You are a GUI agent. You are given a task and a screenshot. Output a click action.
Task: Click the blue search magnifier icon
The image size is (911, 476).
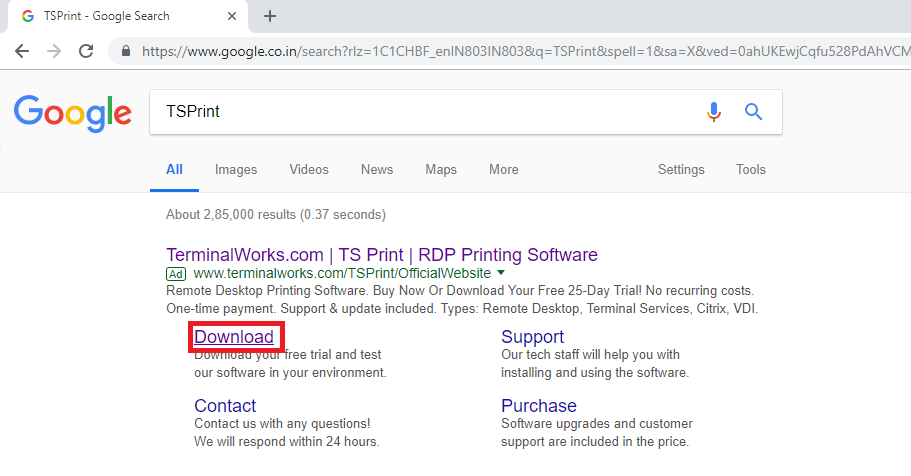pyautogui.click(x=754, y=111)
